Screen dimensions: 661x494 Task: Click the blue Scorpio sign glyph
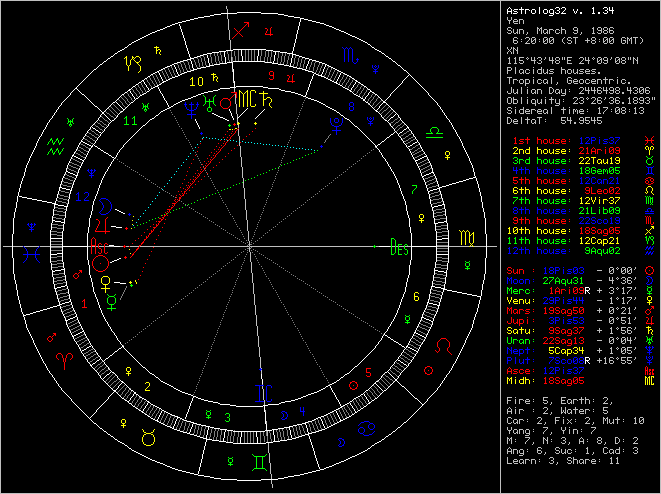click(349, 60)
